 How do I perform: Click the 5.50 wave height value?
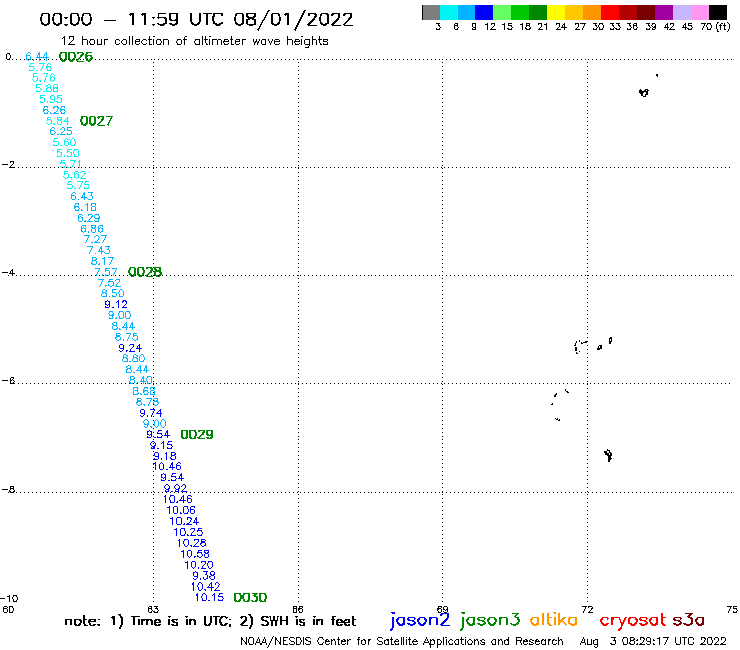[68, 153]
